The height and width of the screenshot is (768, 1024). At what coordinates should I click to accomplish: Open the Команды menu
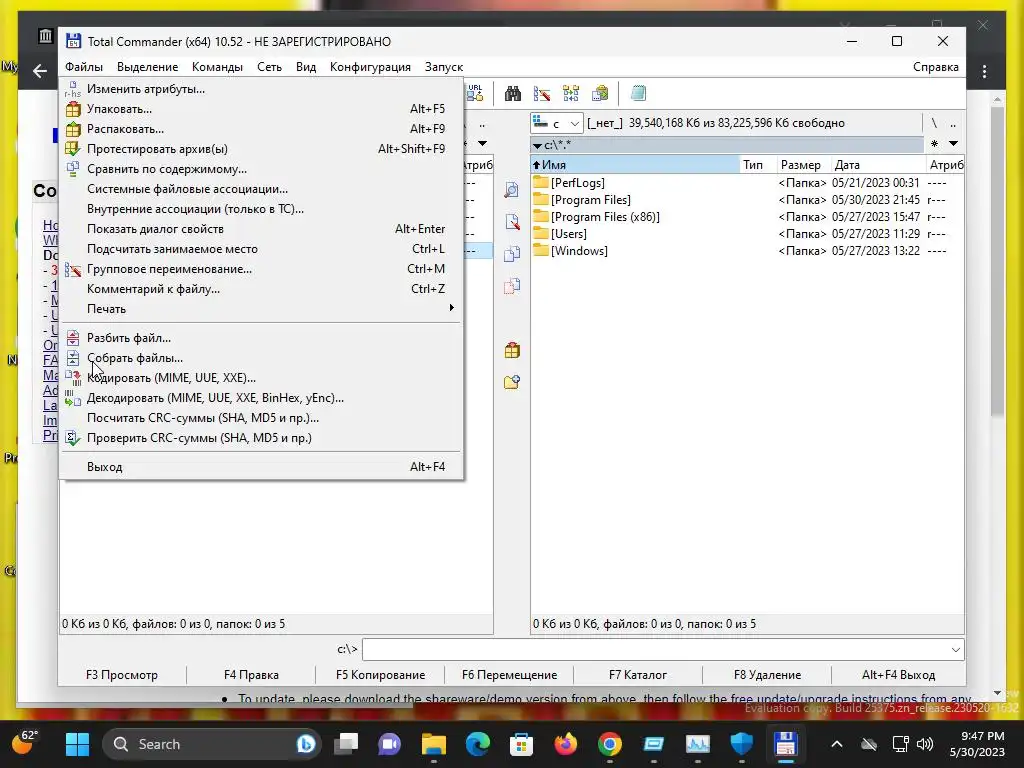point(217,67)
